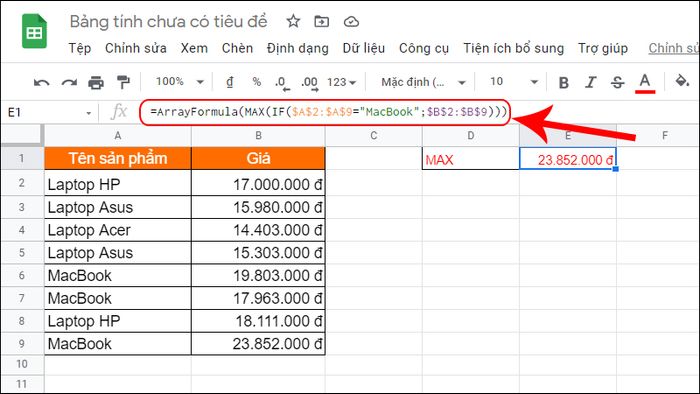Select the 23.852.000 đ cell in column B

pyautogui.click(x=258, y=344)
